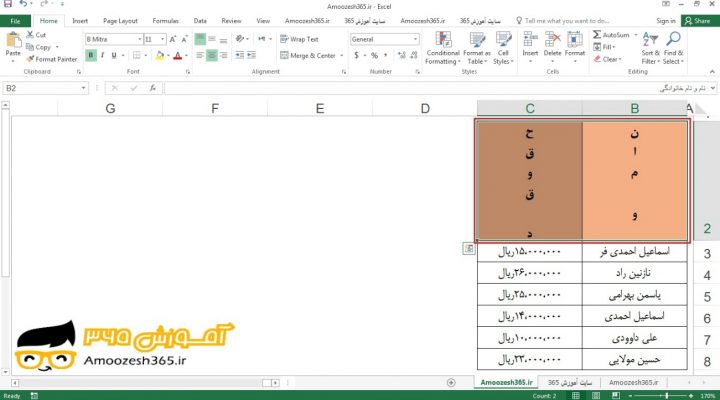The image size is (720, 400).
Task: Open the font name dropdown
Action: (140, 39)
